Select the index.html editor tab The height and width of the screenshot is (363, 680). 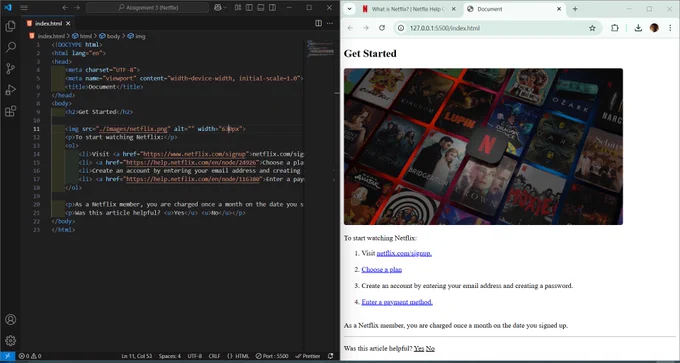(49, 23)
